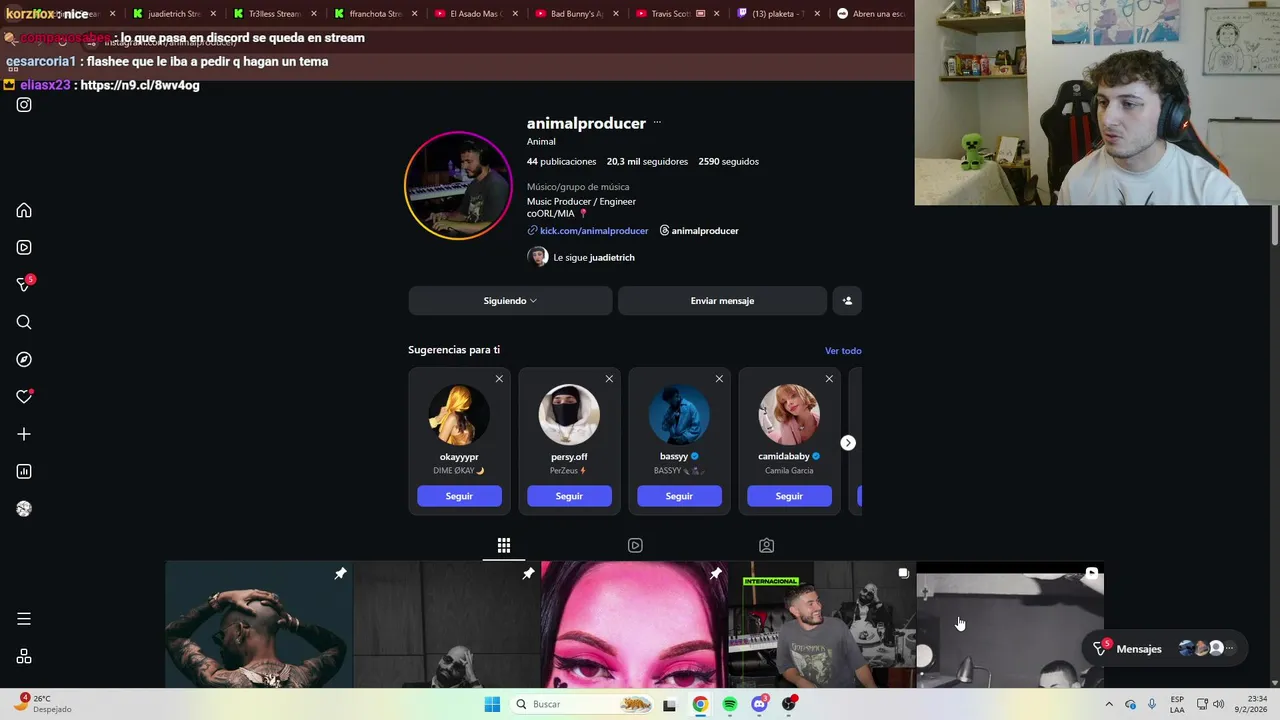Dismiss persy.off suggestion card
The width and height of the screenshot is (1280, 720).
coord(609,378)
